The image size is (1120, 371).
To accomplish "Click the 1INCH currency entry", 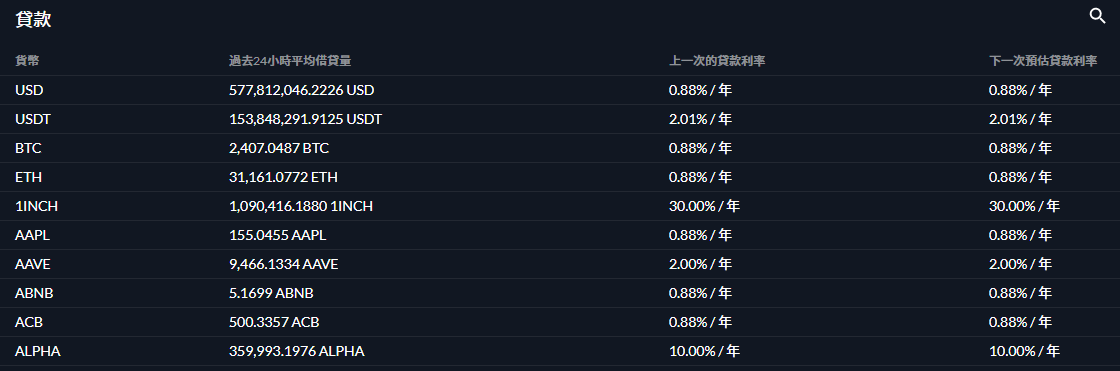I will pos(36,206).
